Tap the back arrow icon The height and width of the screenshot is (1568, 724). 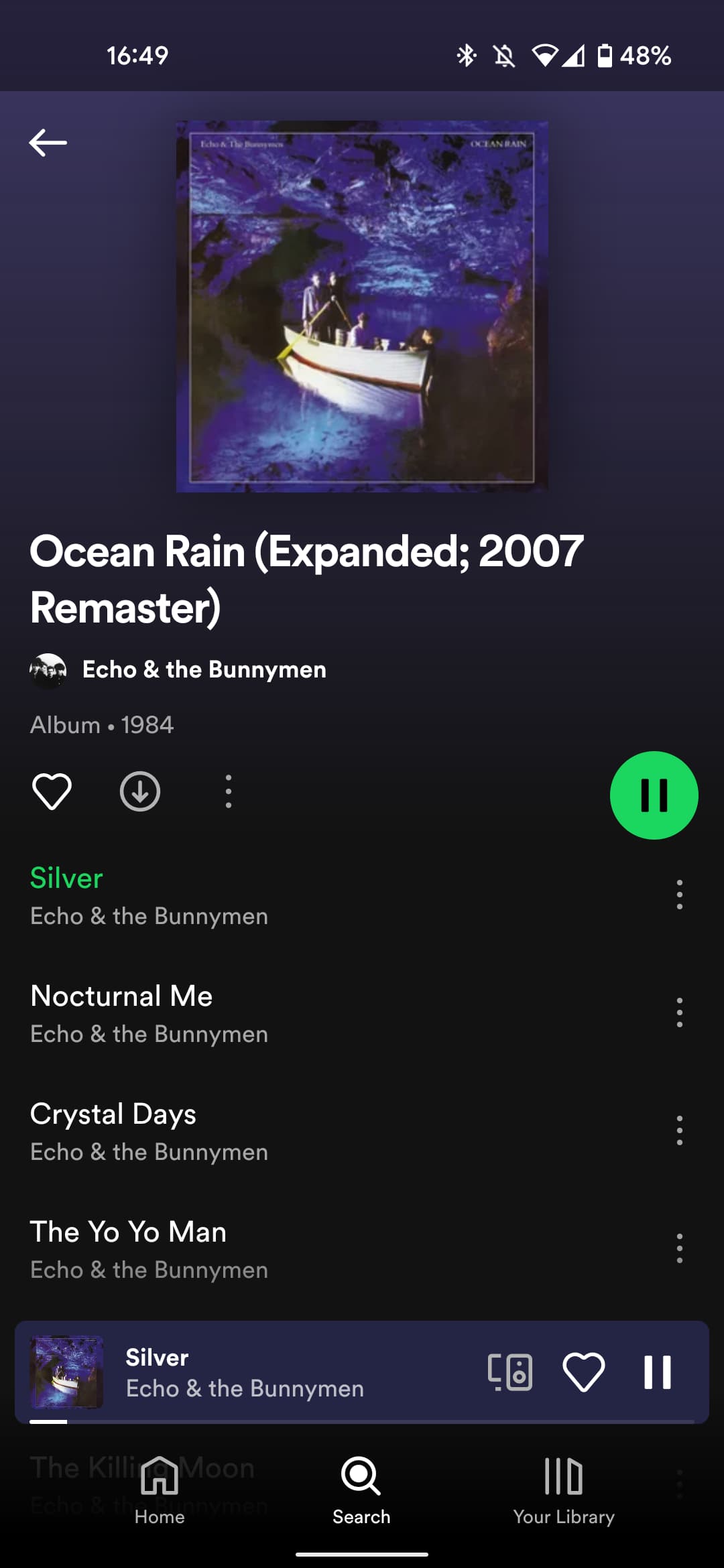tap(48, 142)
